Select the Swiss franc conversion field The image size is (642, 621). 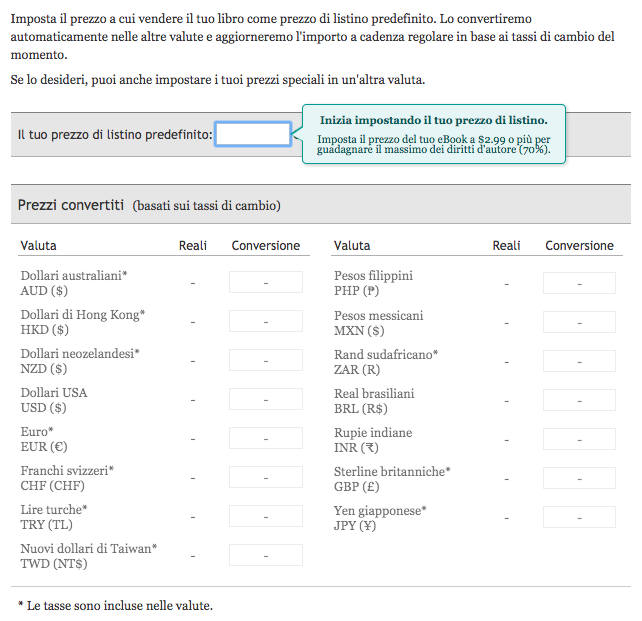click(266, 478)
